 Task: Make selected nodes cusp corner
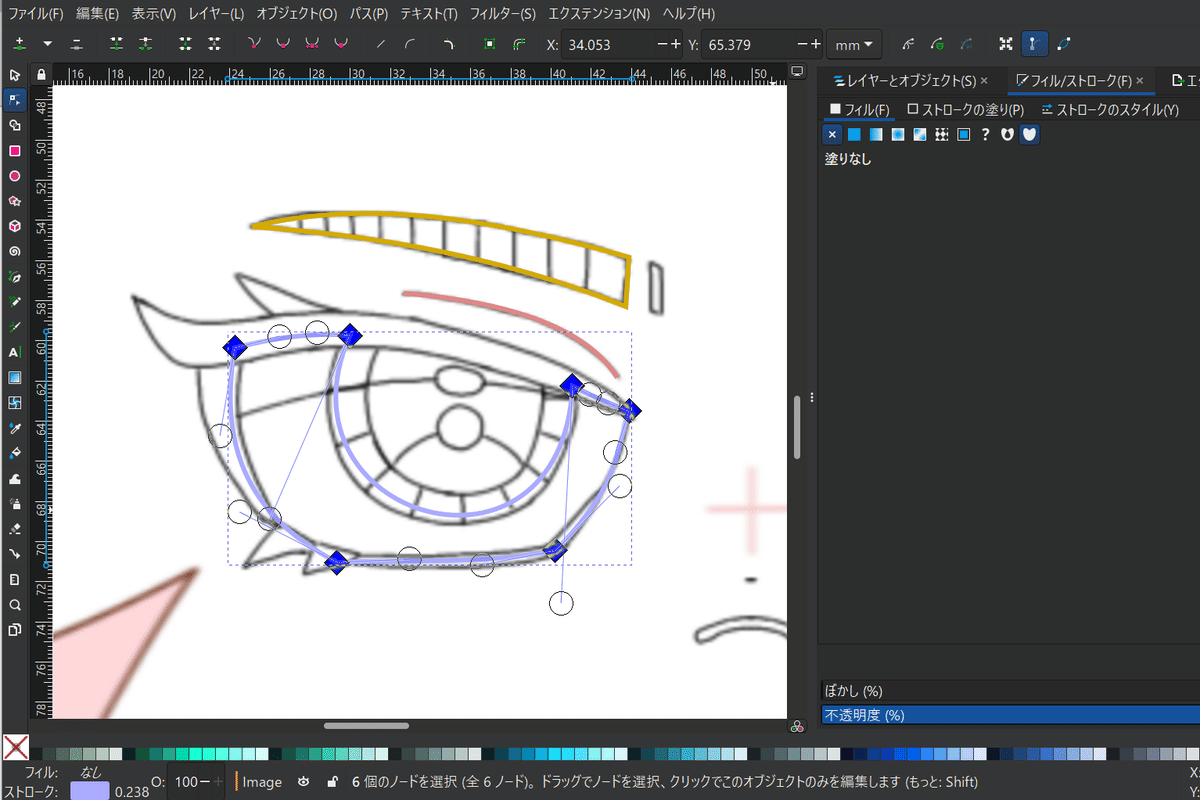click(254, 44)
